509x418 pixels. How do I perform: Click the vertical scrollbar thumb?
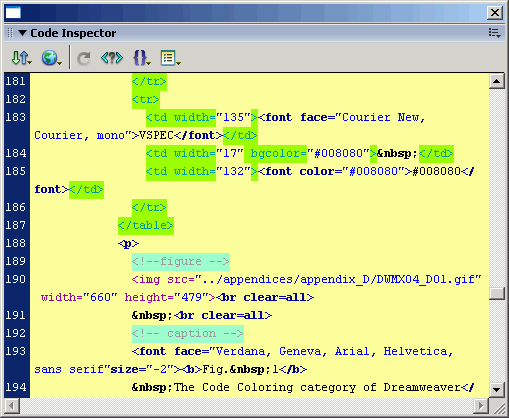coord(496,294)
